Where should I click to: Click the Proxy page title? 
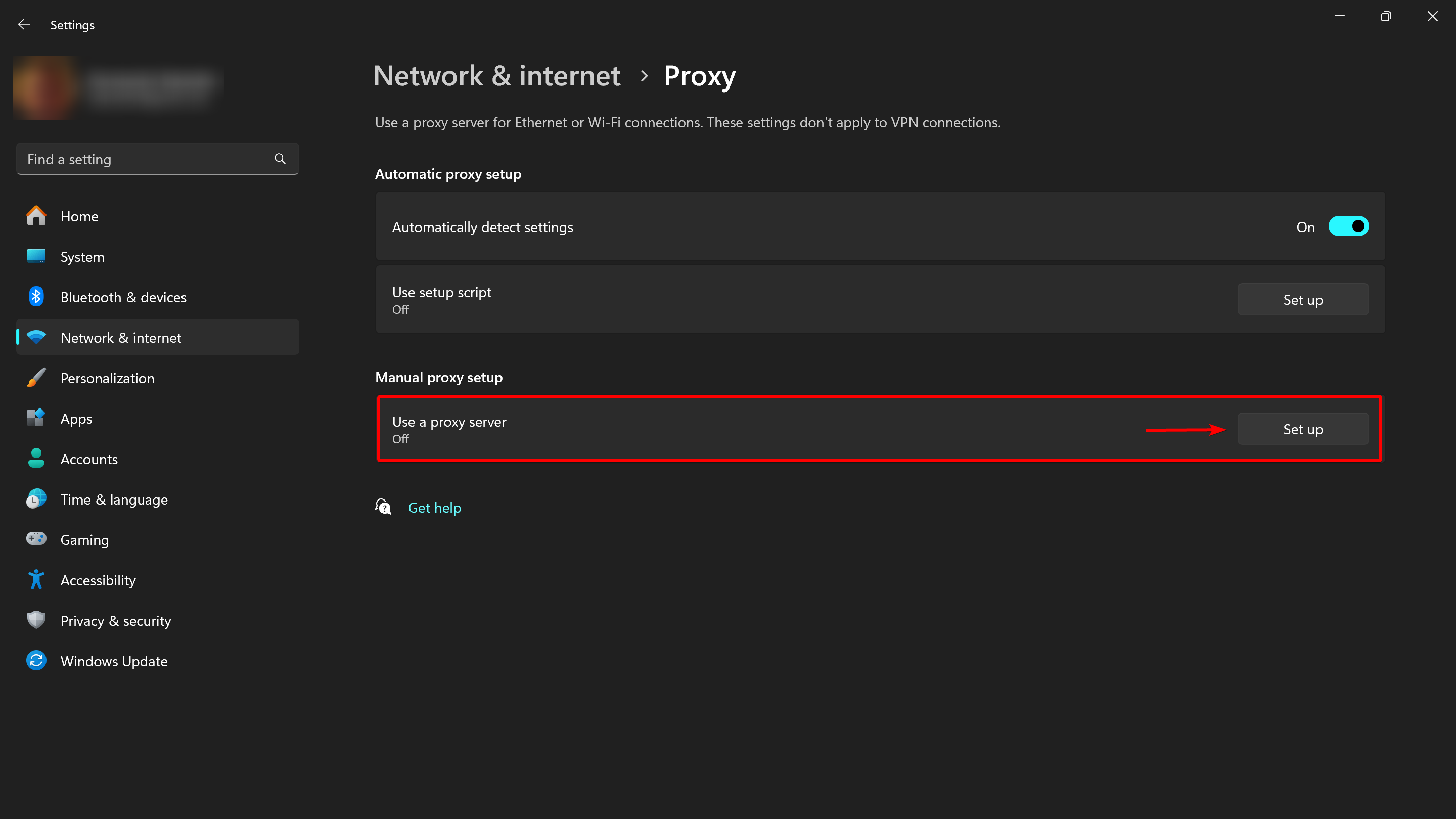[x=699, y=77]
